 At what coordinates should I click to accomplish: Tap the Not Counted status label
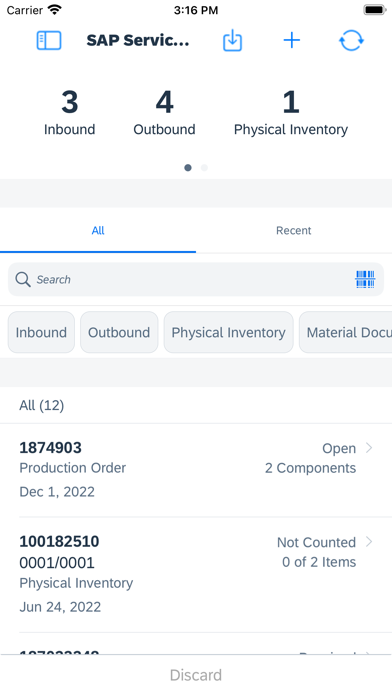pyautogui.click(x=317, y=542)
